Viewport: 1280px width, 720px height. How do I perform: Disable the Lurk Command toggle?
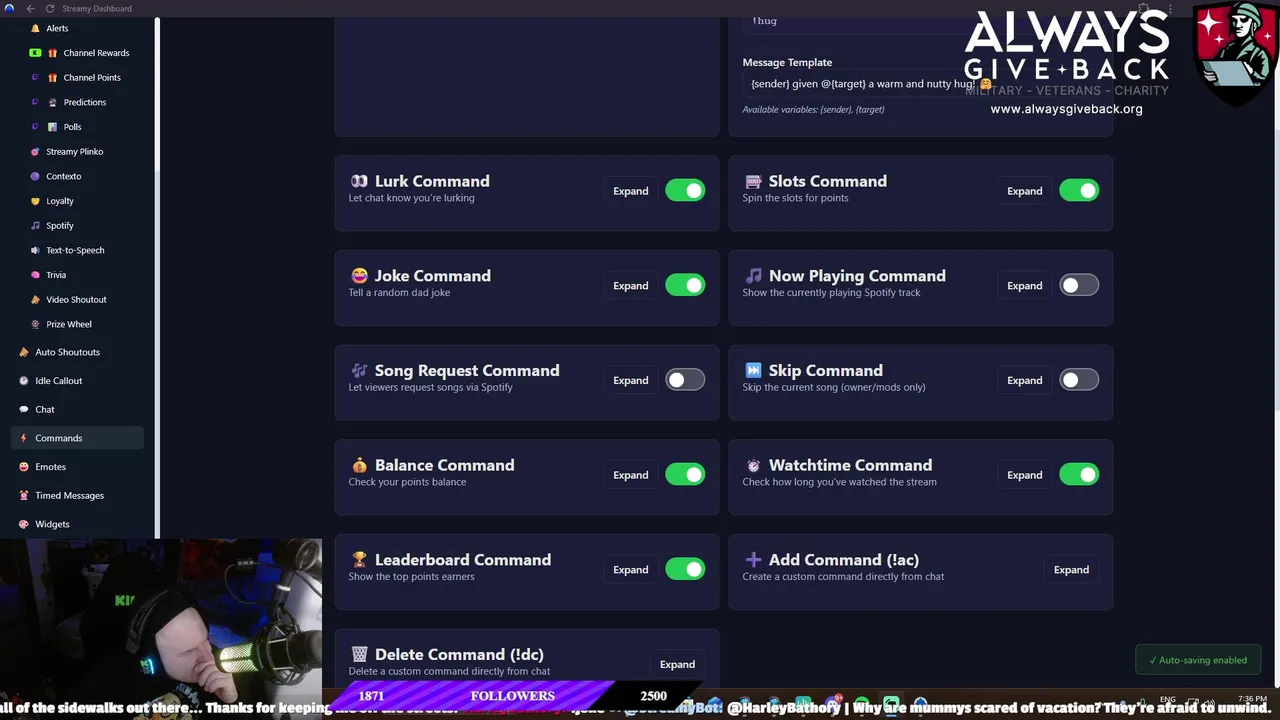click(685, 190)
